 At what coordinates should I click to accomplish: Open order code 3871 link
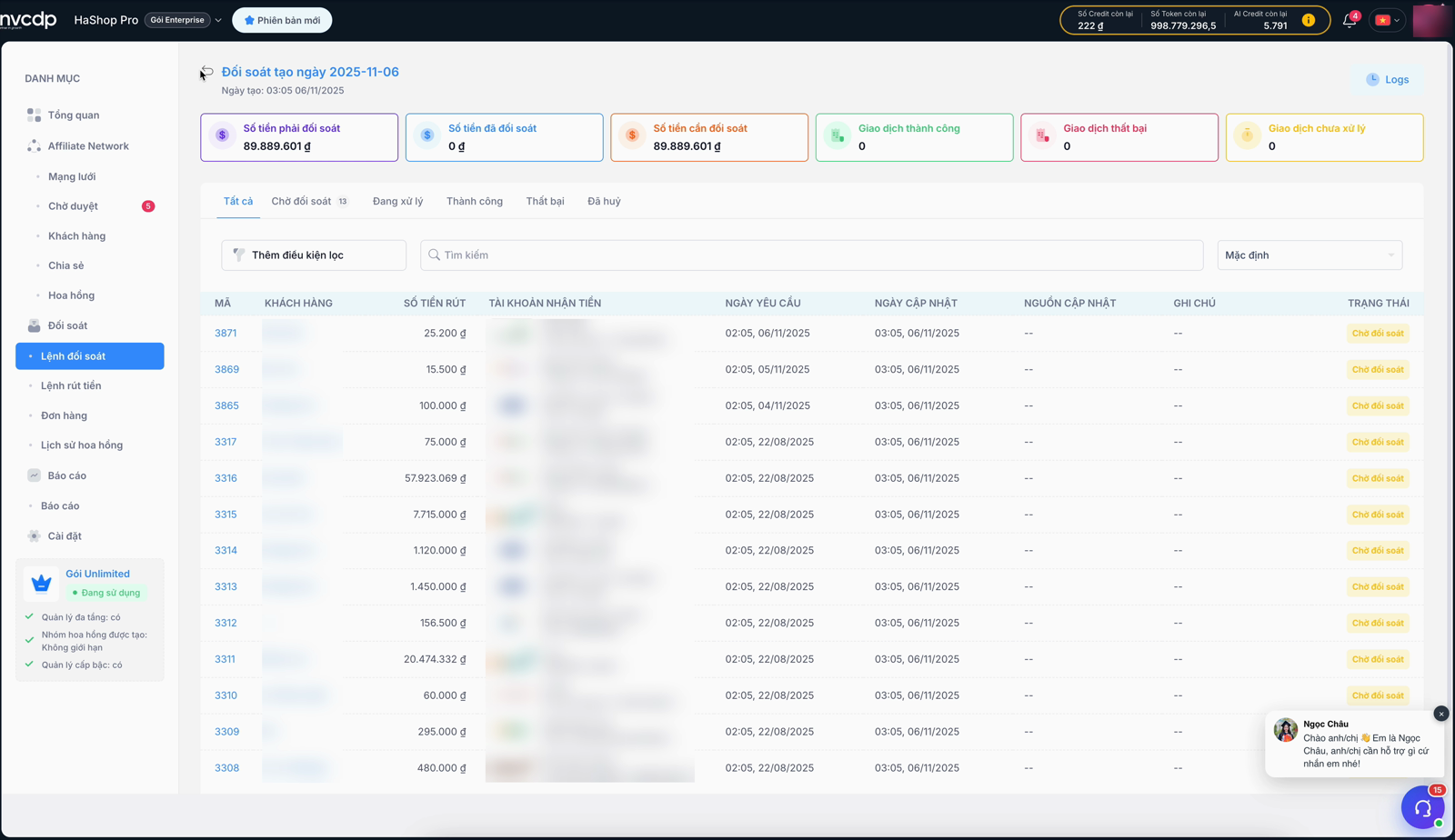(226, 334)
